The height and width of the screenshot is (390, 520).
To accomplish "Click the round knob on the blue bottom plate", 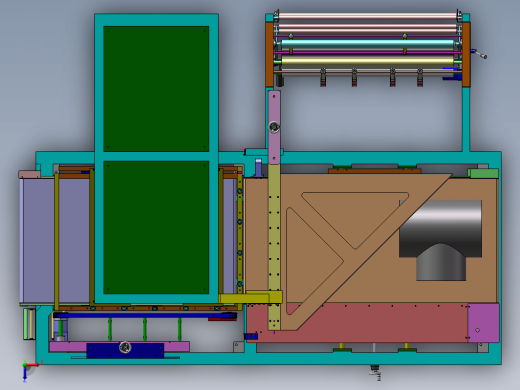I will click(x=125, y=347).
